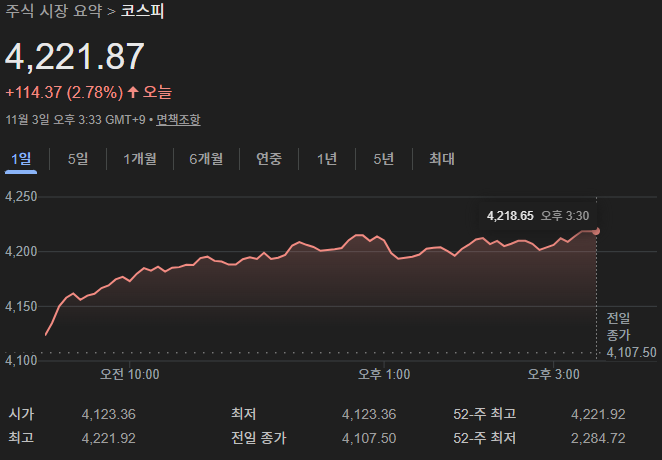Switch to the 1년 tab

point(327,159)
